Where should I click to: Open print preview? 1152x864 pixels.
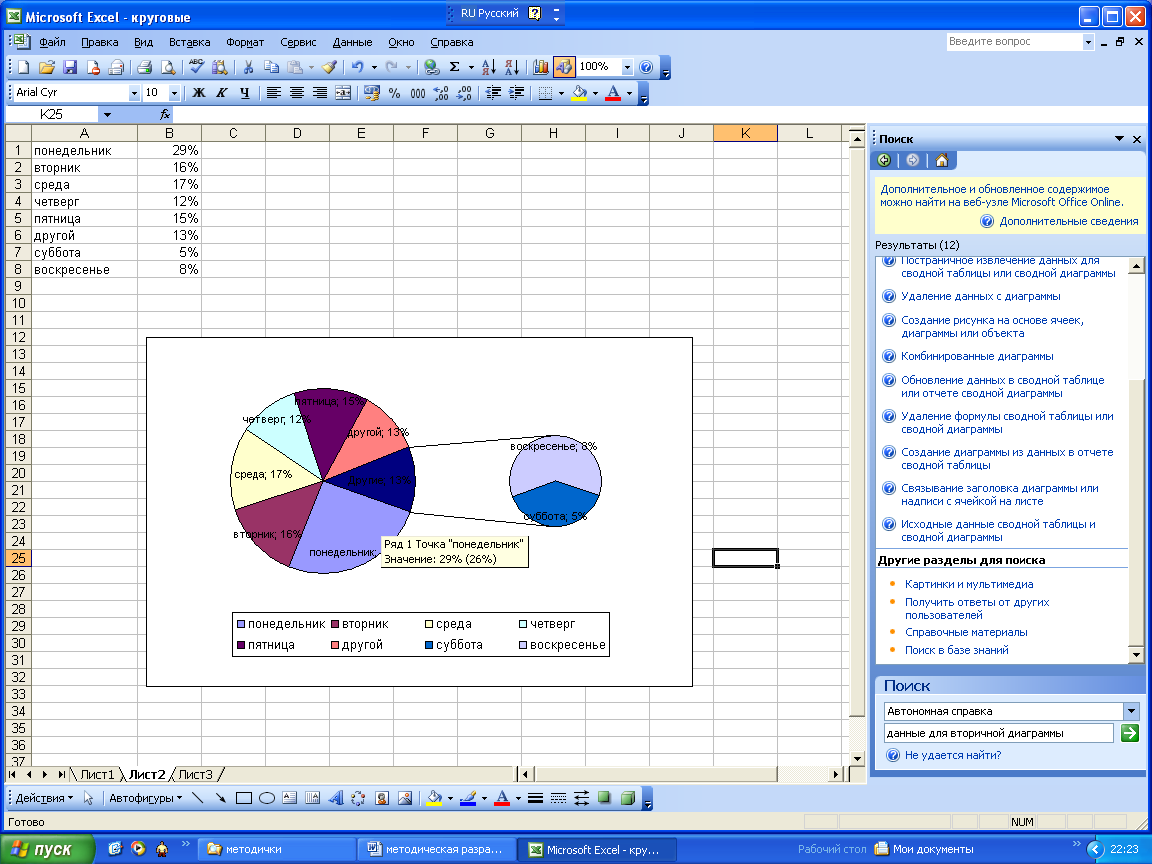(168, 68)
